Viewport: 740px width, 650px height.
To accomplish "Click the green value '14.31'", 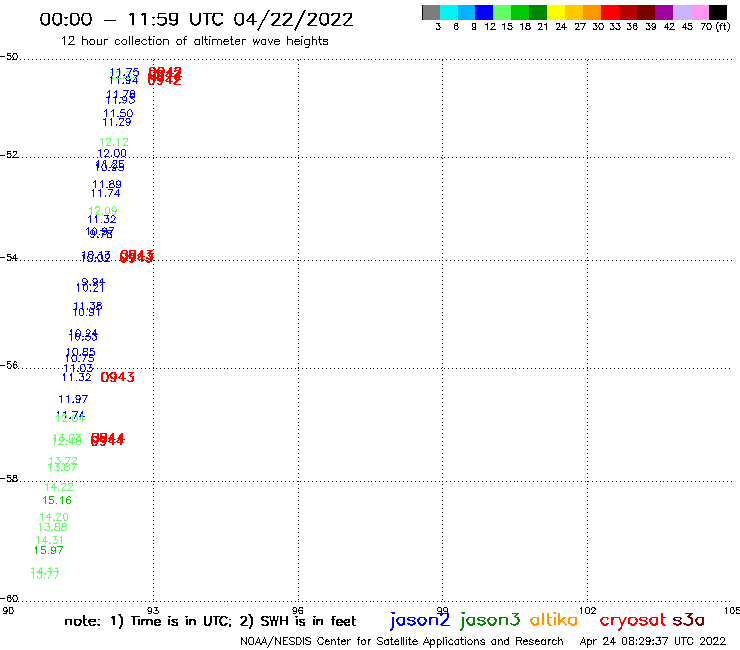I will tap(49, 540).
